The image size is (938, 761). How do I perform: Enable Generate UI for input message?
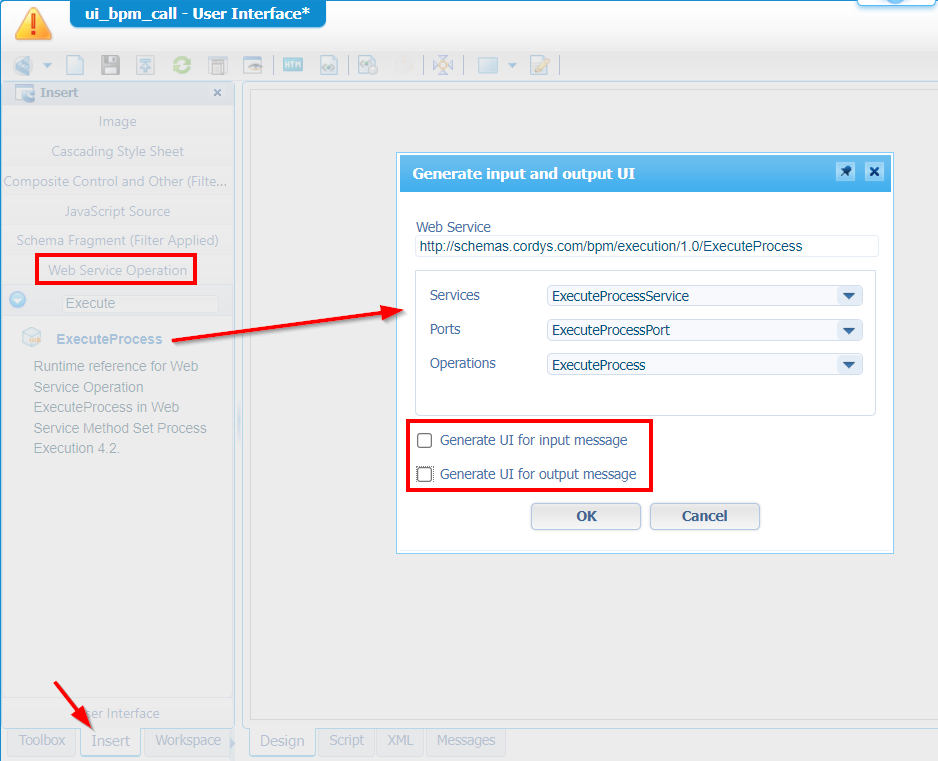click(x=425, y=440)
